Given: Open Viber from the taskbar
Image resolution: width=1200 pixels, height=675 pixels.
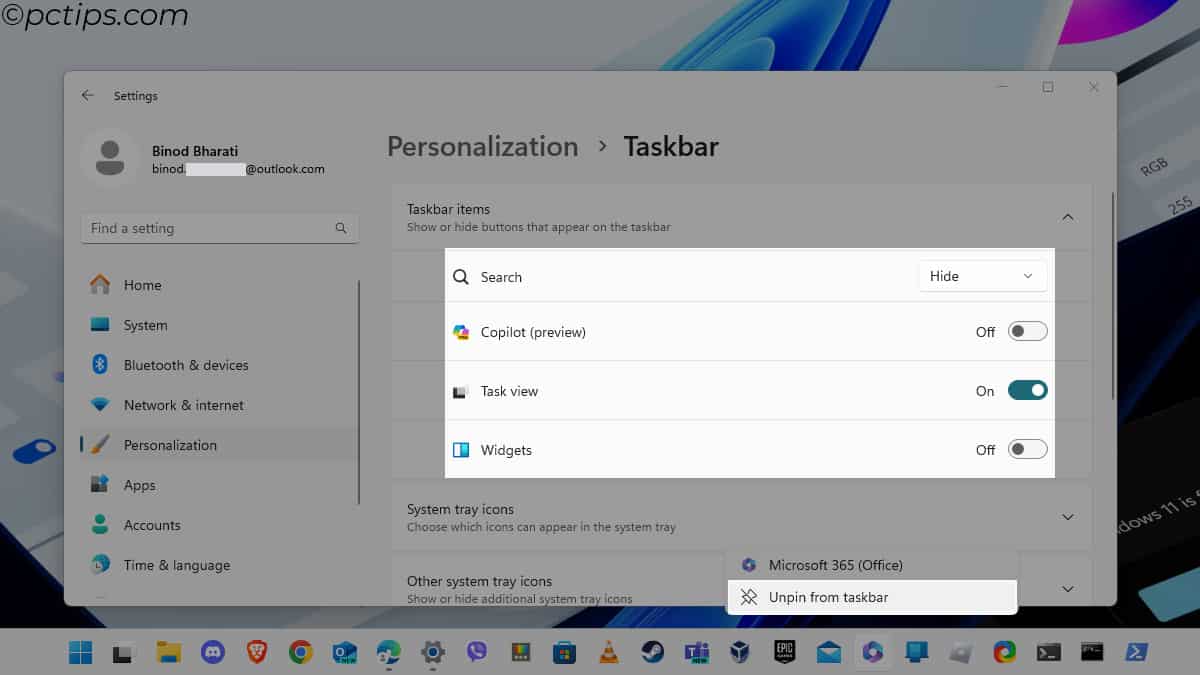Looking at the screenshot, I should click(x=476, y=653).
